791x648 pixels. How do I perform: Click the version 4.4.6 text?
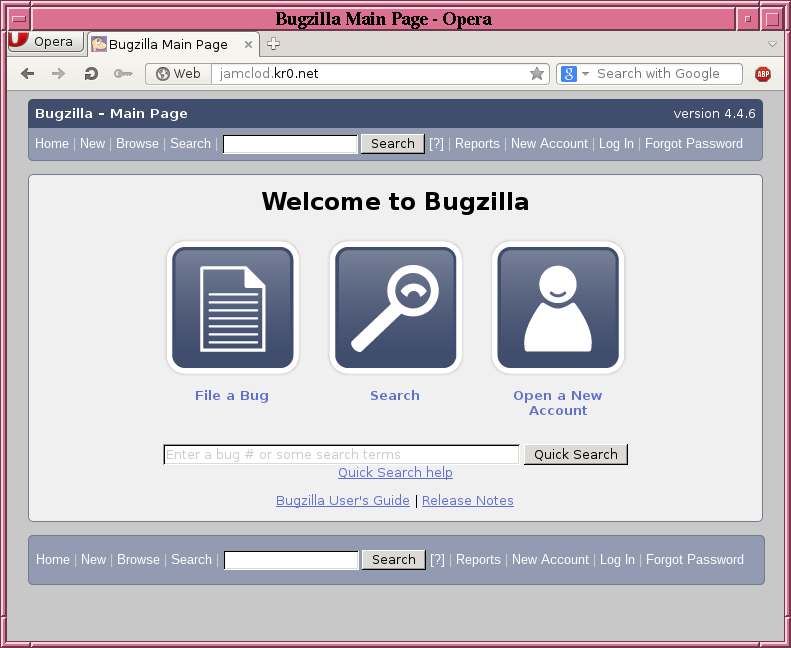pyautogui.click(x=714, y=113)
